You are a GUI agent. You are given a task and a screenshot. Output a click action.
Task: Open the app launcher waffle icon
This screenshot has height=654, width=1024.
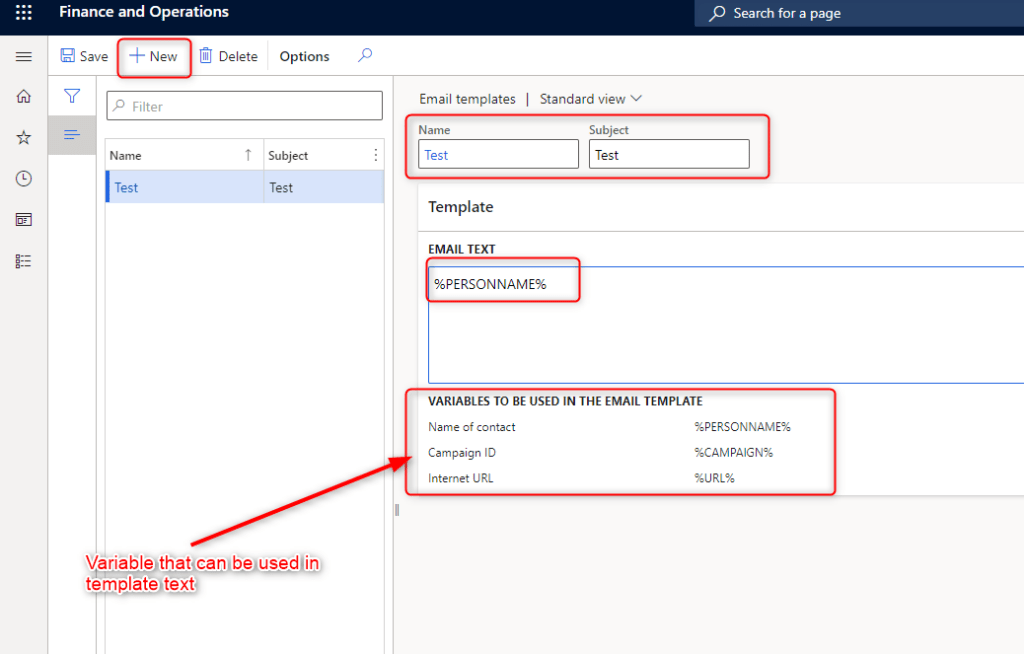point(24,14)
